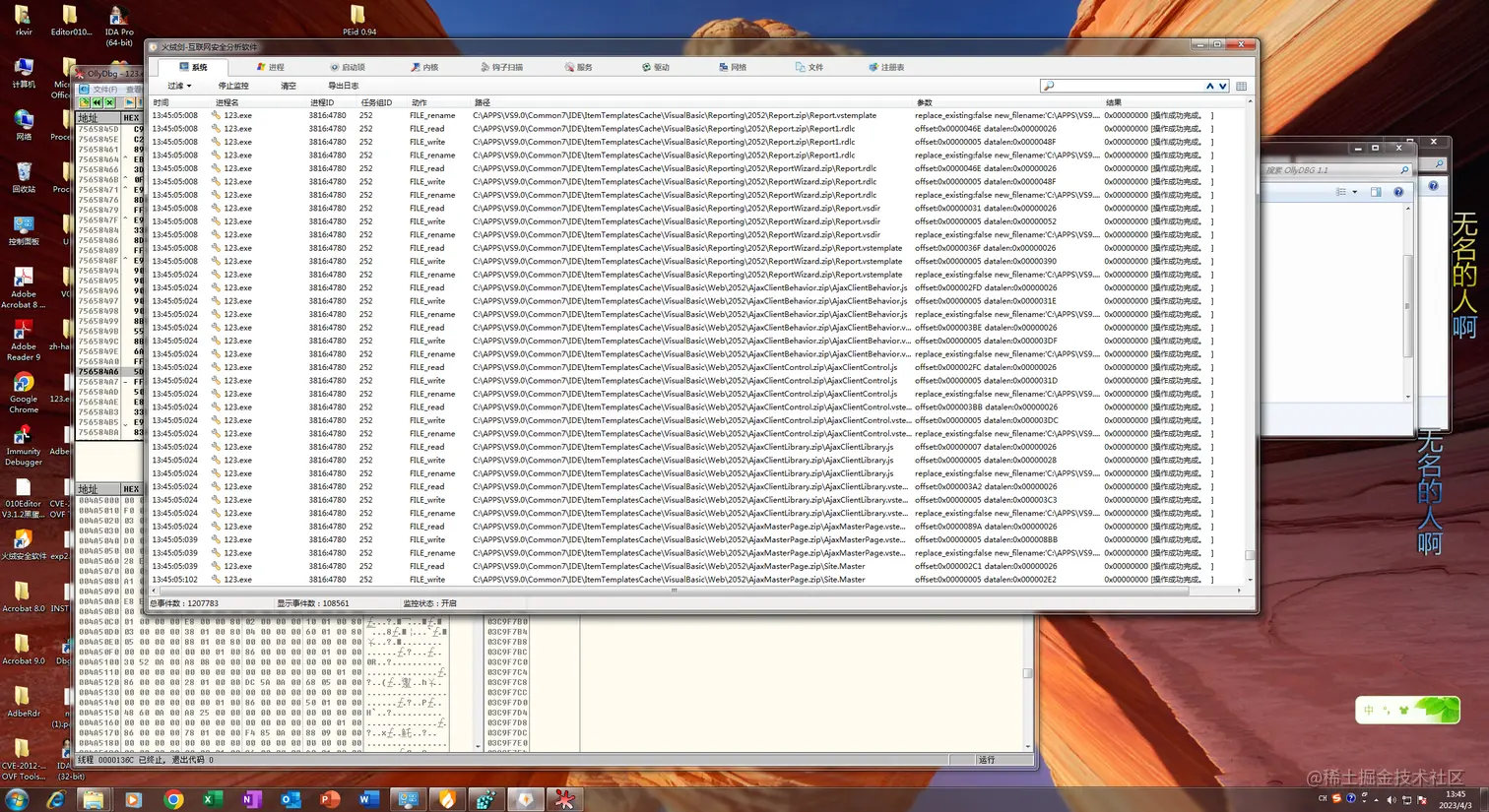Sort by the 动作 column header
The width and height of the screenshot is (1489, 812).
coord(420,102)
